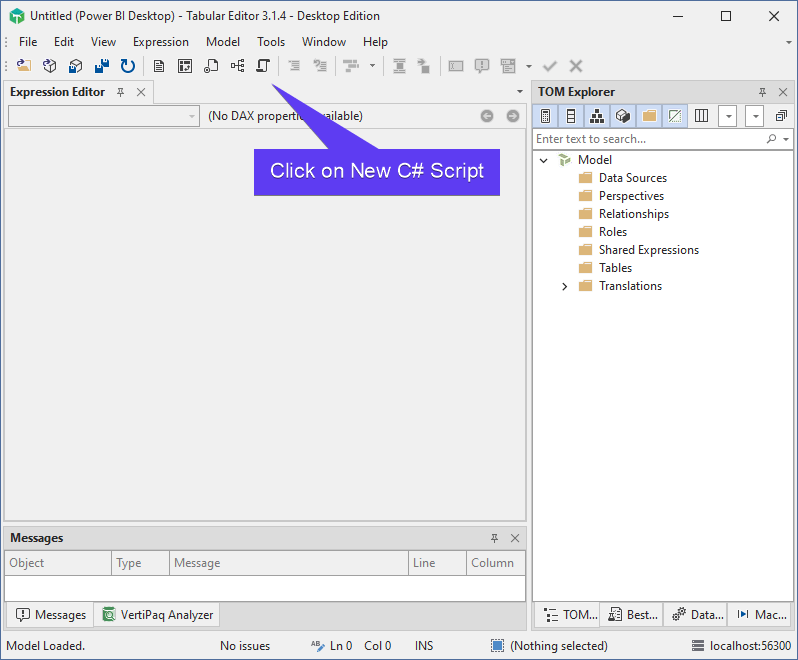Open the search options dropdown arrow
Image resolution: width=798 pixels, height=660 pixels.
(786, 139)
